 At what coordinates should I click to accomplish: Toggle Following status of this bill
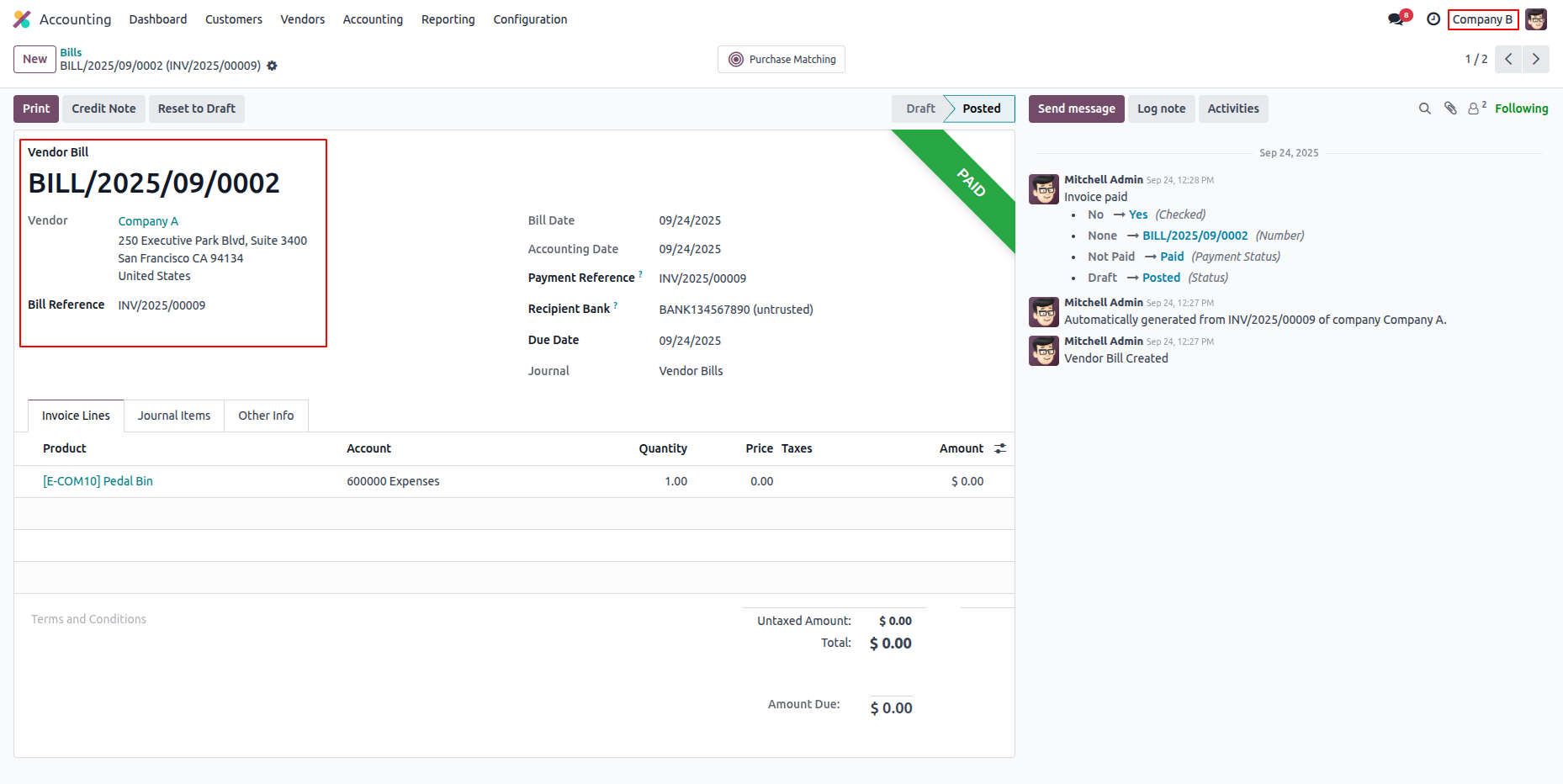coord(1521,109)
